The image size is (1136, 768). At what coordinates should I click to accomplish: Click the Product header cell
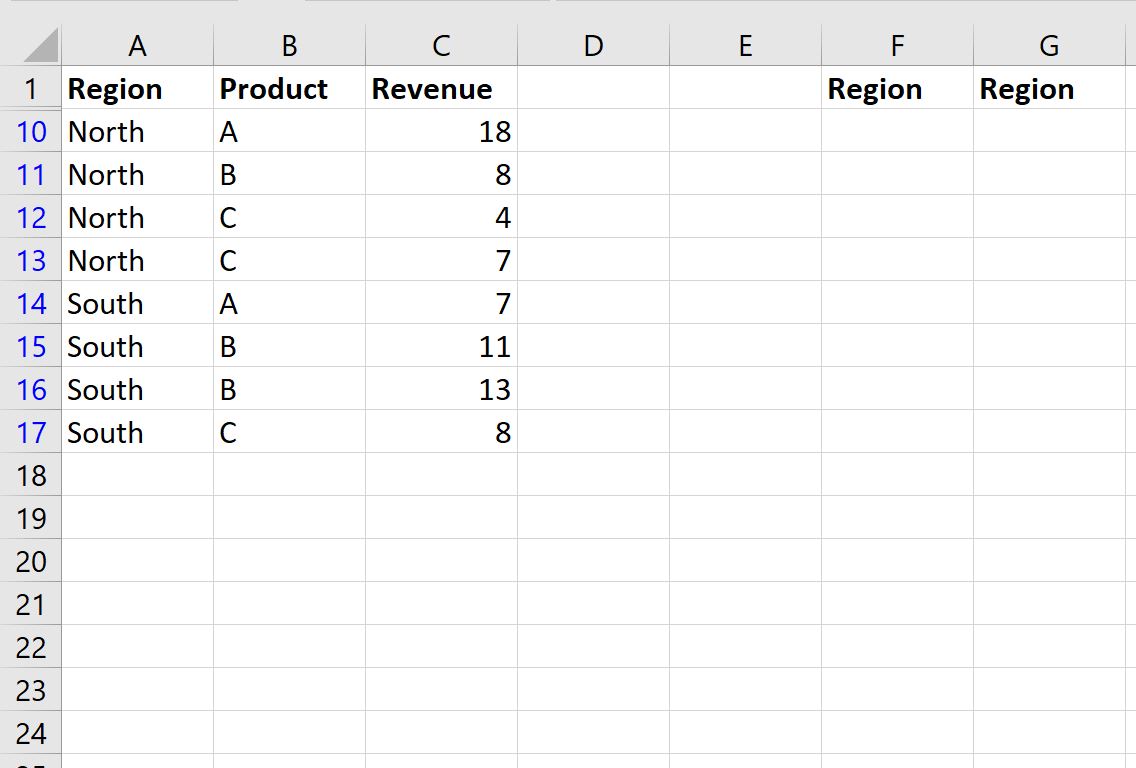(289, 88)
